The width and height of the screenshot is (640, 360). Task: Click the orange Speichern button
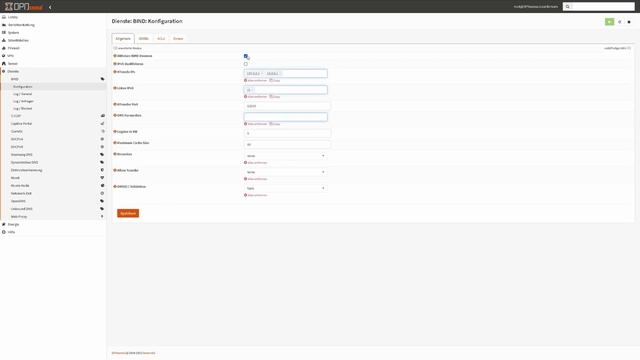[128, 213]
